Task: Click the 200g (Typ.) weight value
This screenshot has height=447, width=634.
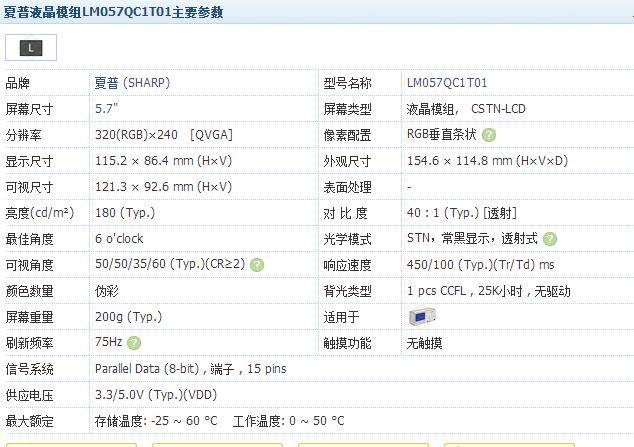Action: pyautogui.click(x=129, y=317)
